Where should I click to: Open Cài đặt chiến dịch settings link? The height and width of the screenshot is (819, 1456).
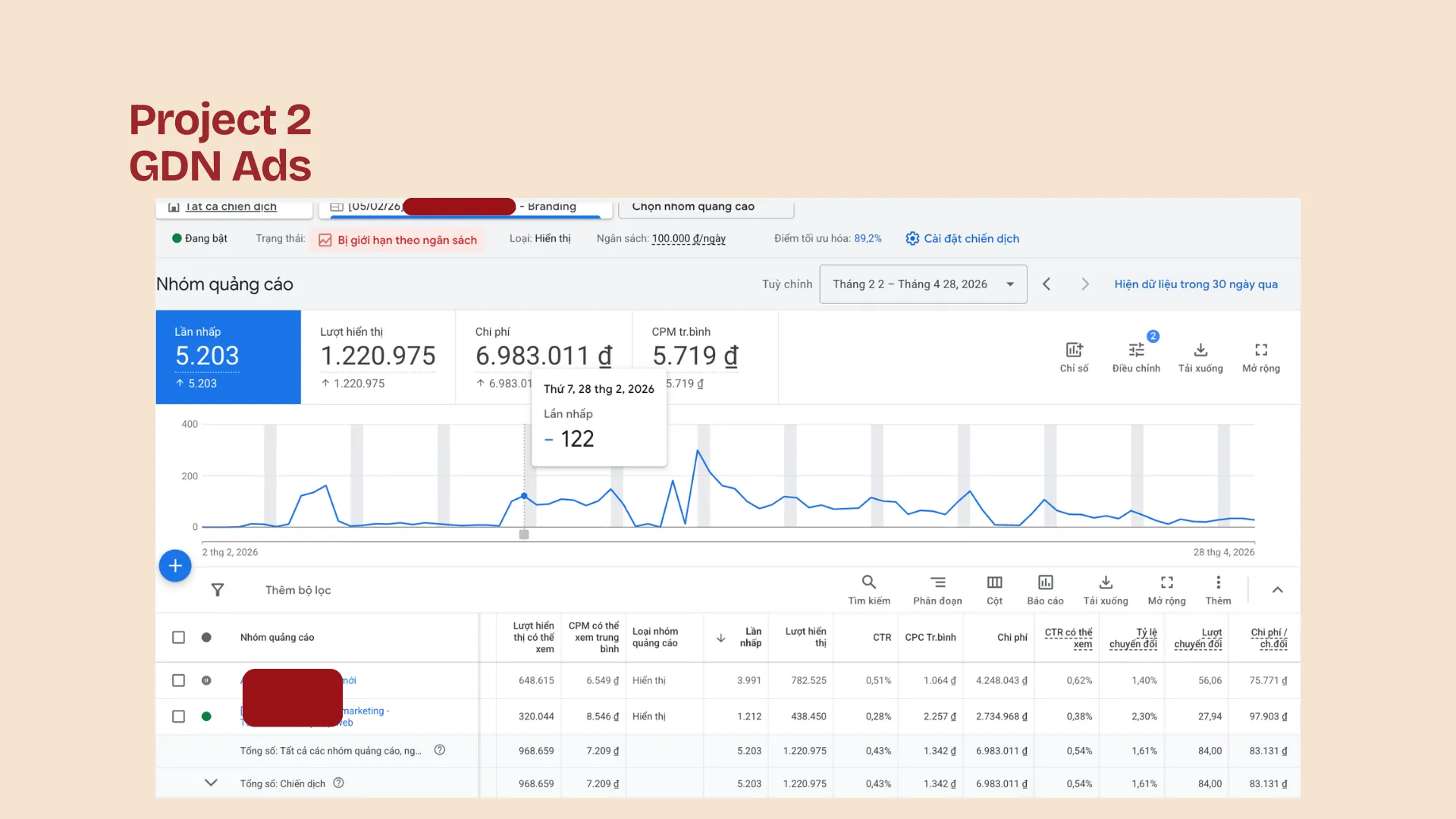tap(962, 238)
